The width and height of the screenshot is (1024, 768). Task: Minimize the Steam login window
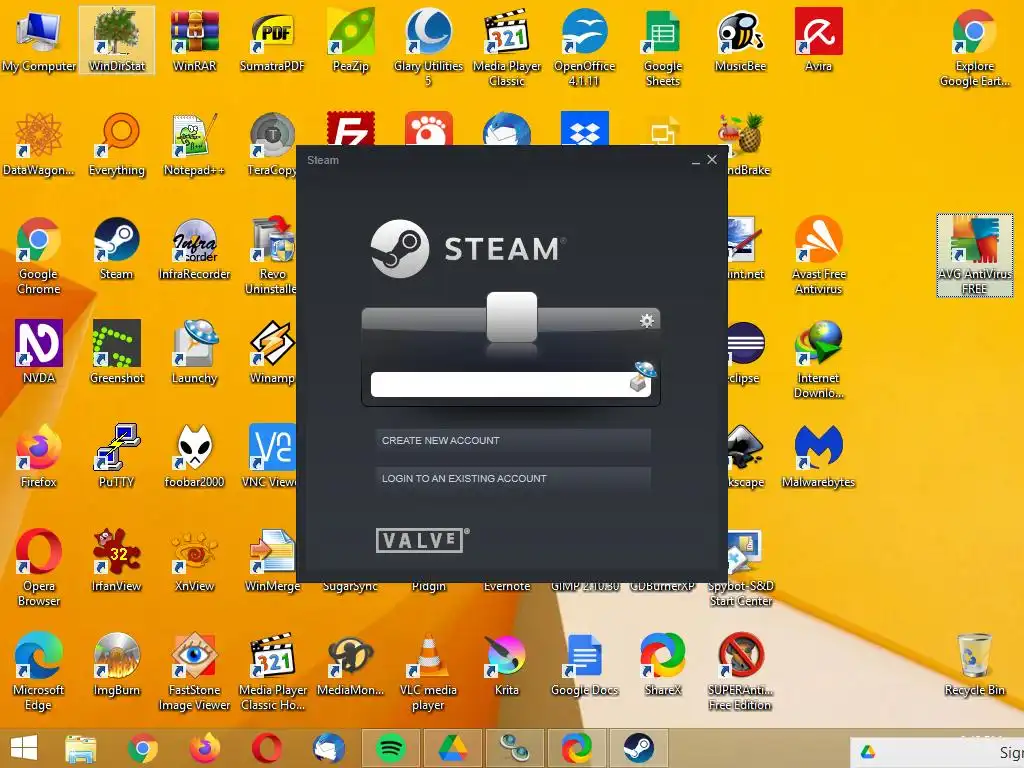[x=696, y=160]
